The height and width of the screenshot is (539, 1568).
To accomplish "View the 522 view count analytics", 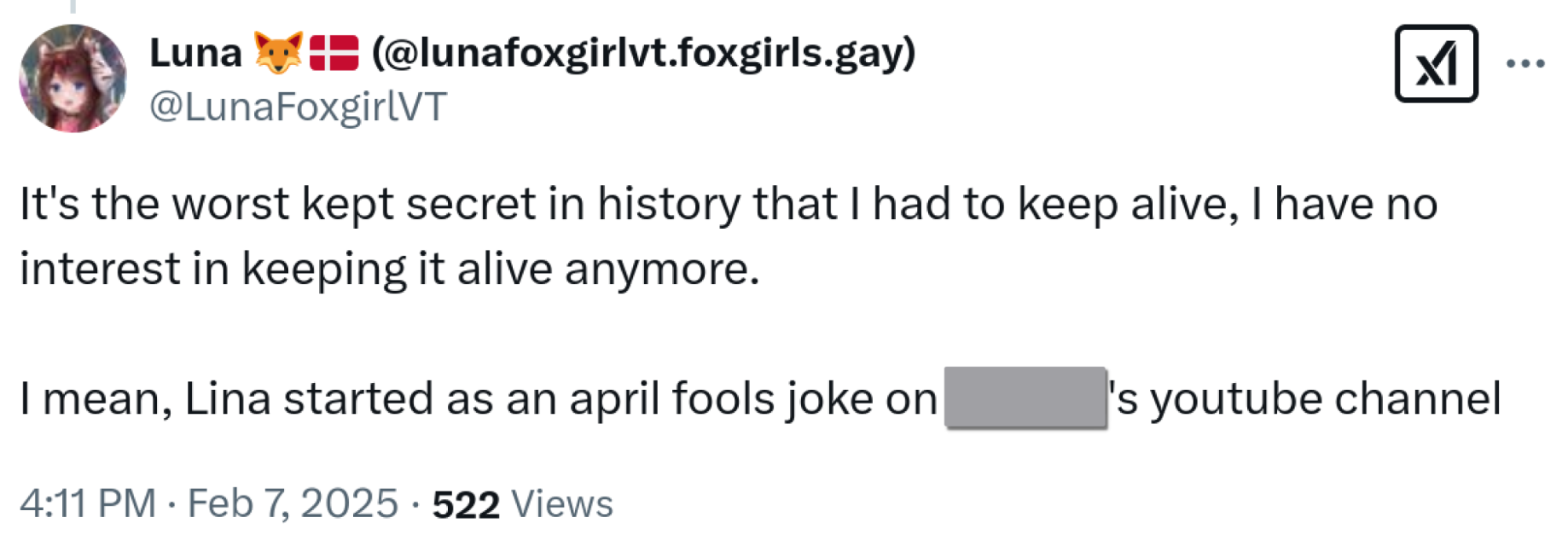I will click(466, 504).
